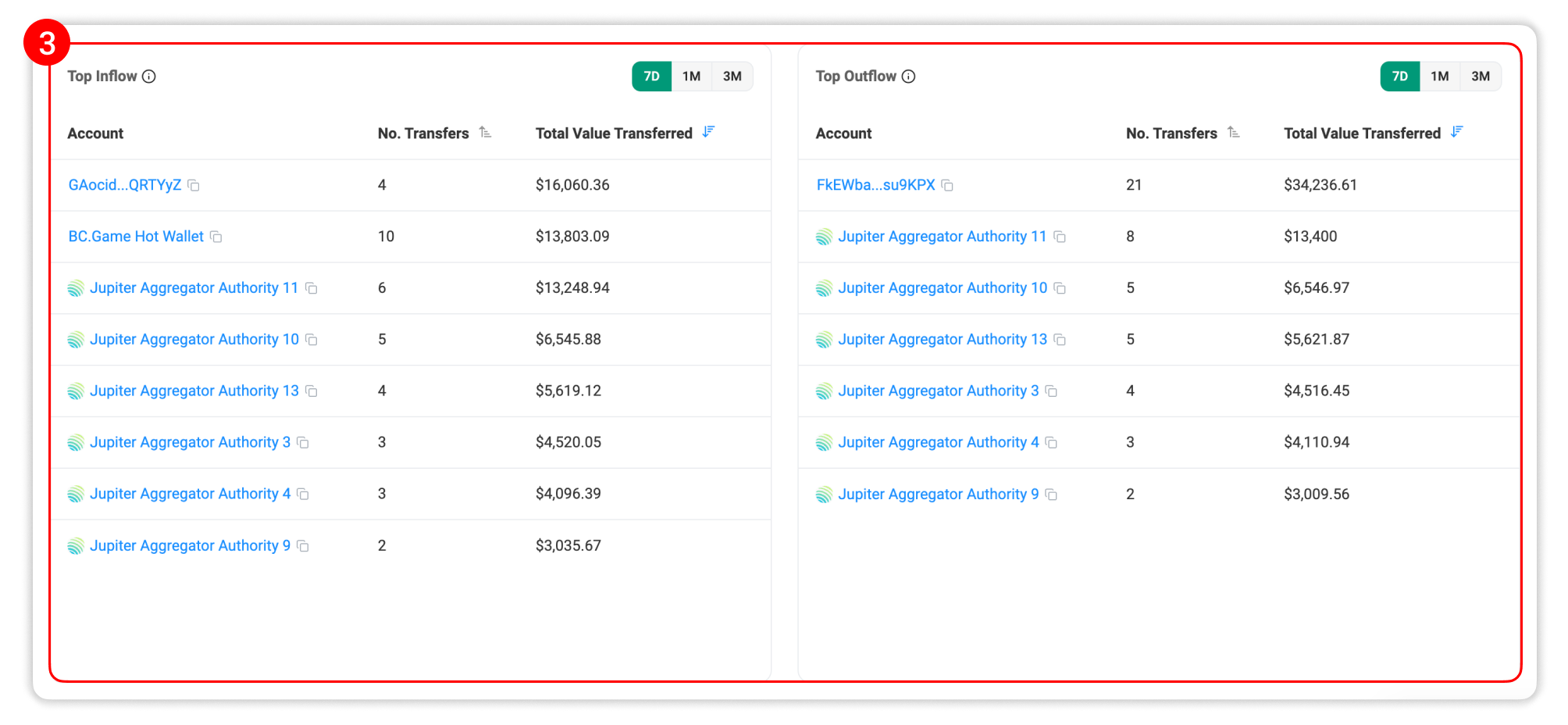1568x725 pixels.
Task: Copy Jupiter Aggregator Authority 9 inflow address
Action: [303, 546]
